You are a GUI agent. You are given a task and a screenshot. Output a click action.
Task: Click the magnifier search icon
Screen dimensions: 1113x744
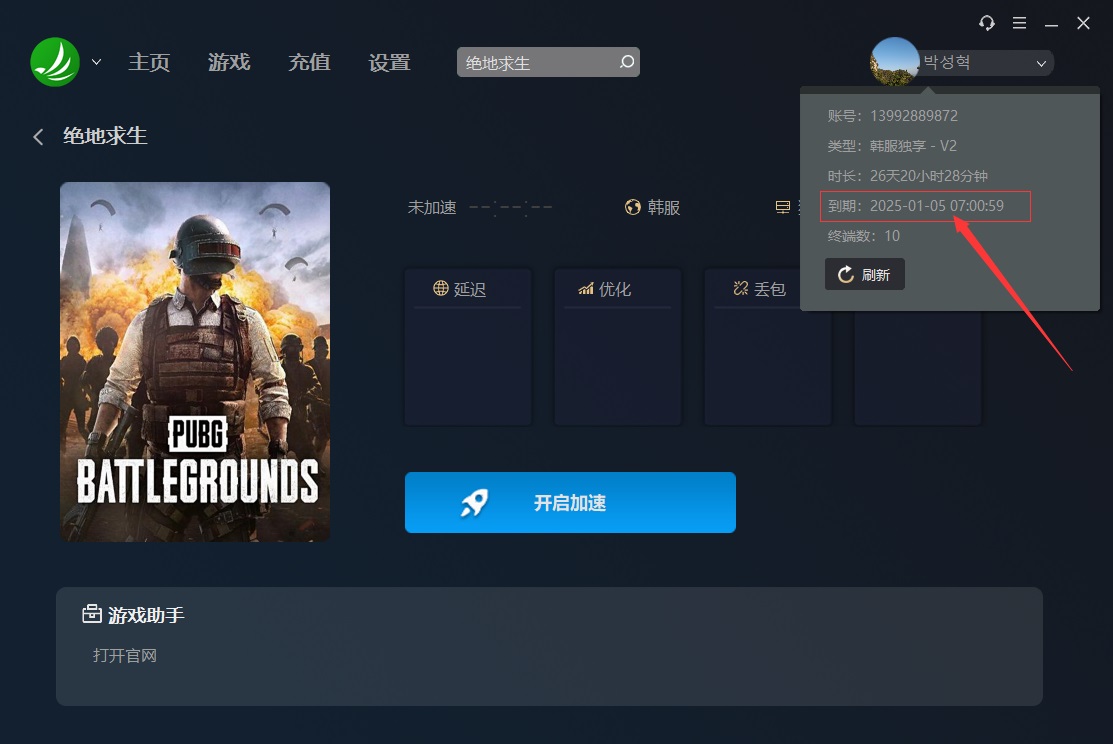[627, 62]
